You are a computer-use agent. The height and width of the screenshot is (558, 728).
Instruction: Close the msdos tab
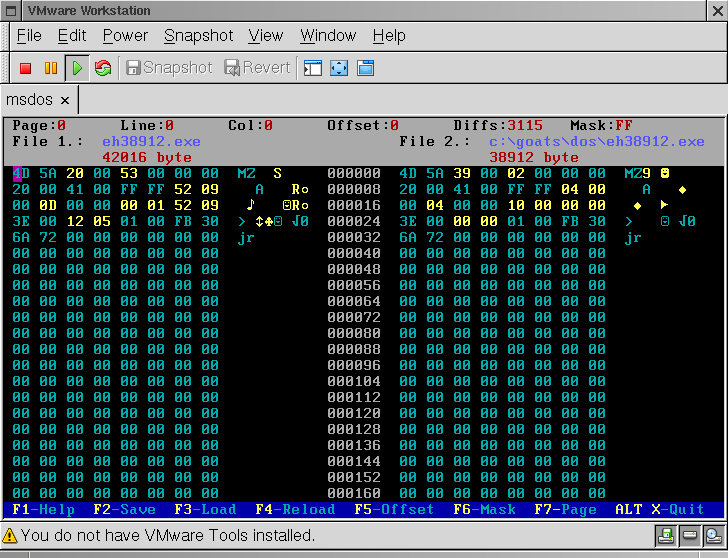65,100
